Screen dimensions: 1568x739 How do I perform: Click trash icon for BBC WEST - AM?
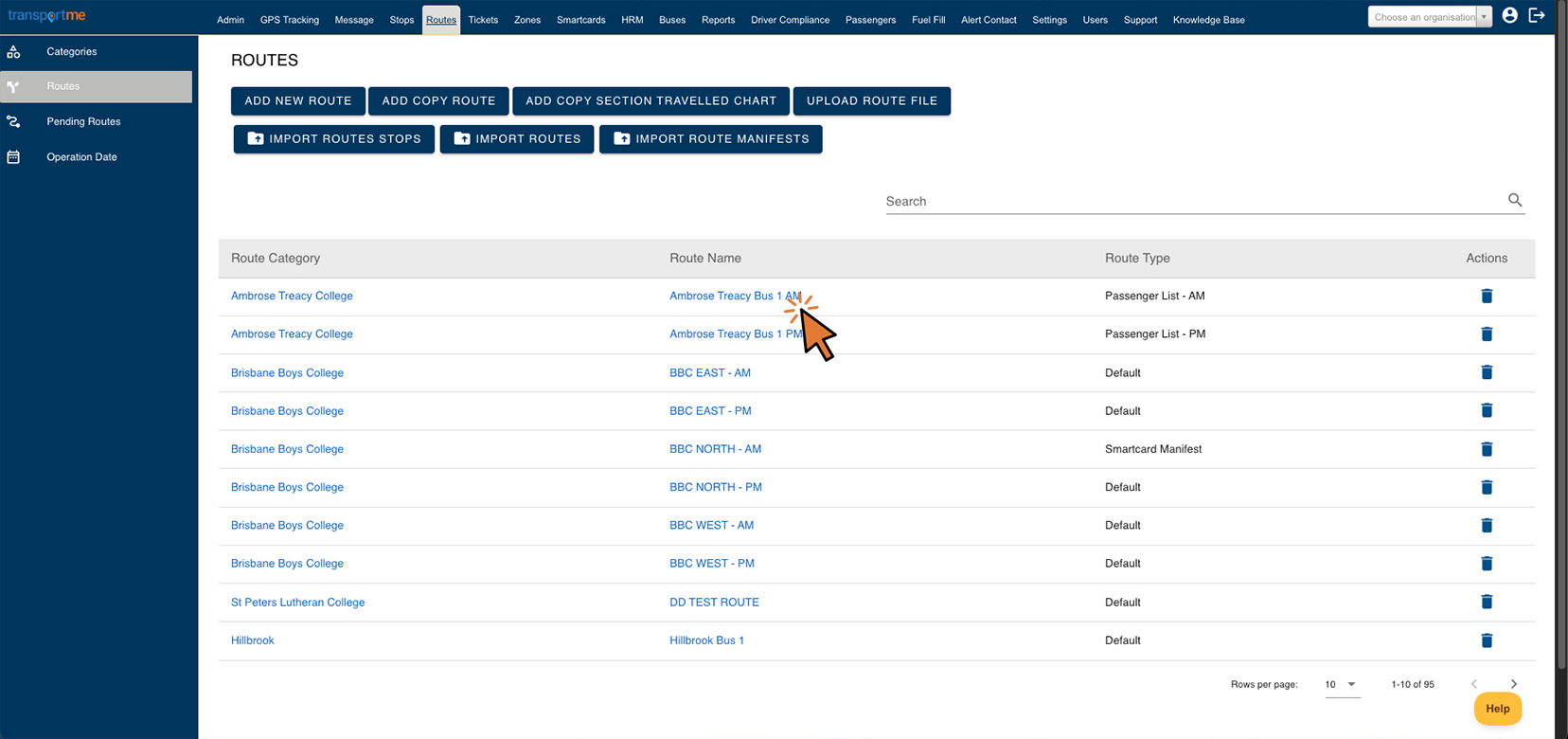(1487, 525)
